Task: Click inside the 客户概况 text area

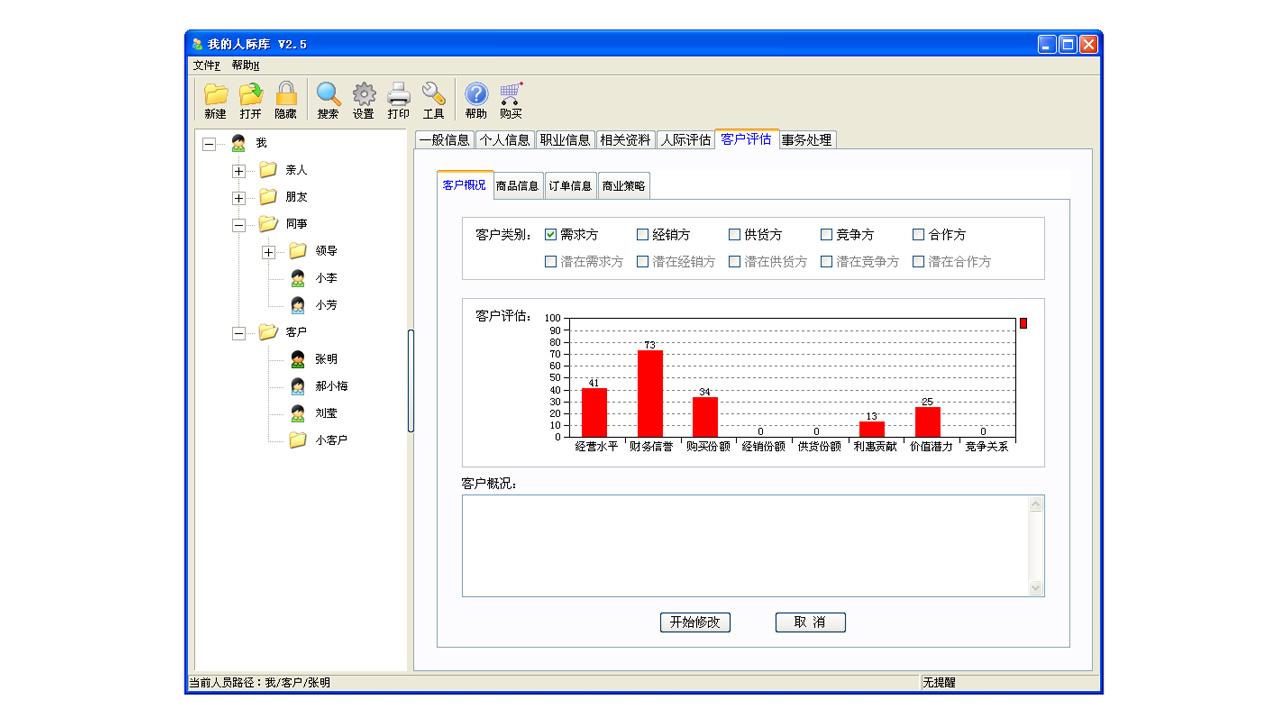Action: click(x=745, y=545)
